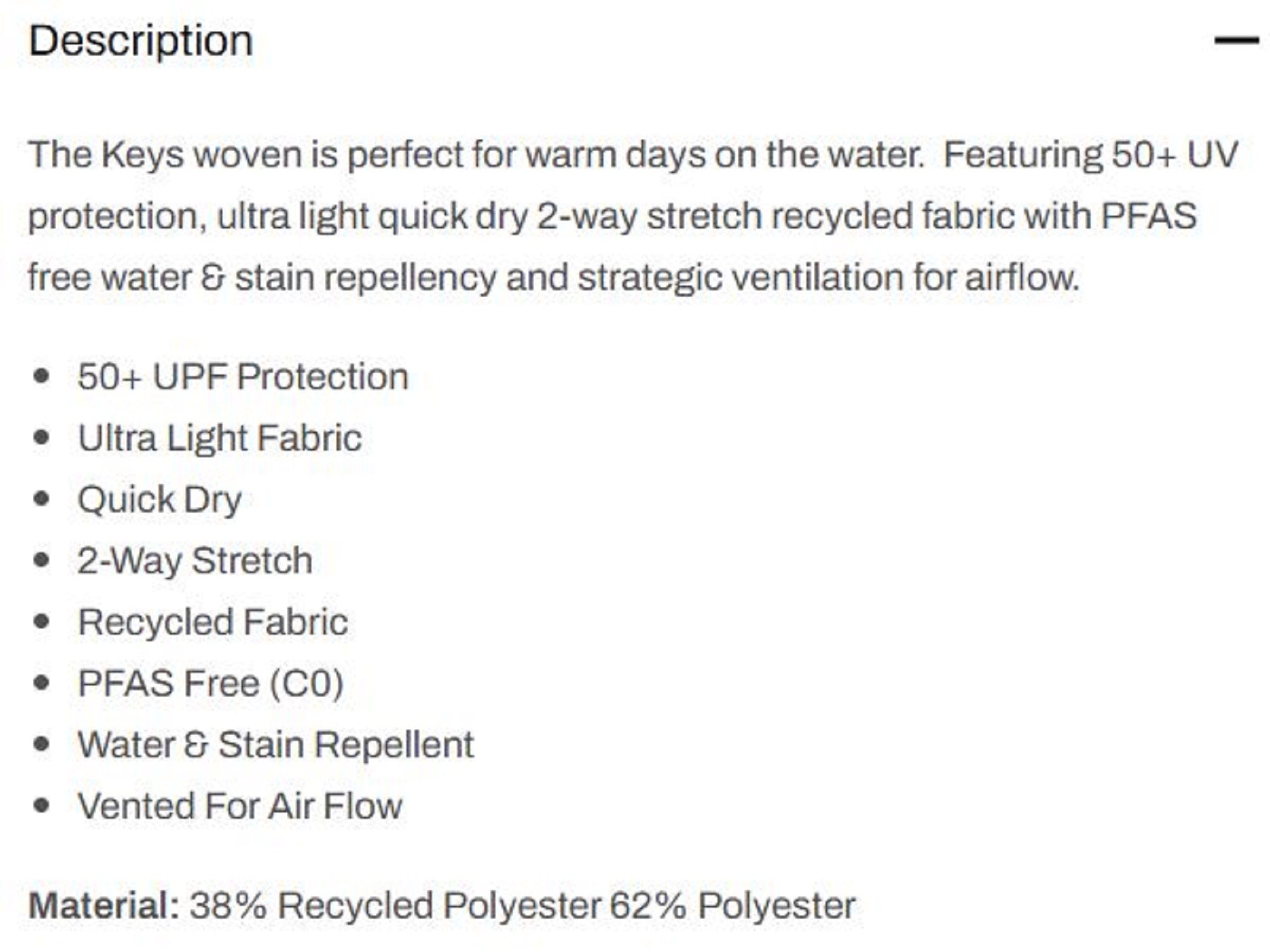This screenshot has height=952, width=1270.
Task: Click the "50+ UPF Protection" list item
Action: (243, 376)
